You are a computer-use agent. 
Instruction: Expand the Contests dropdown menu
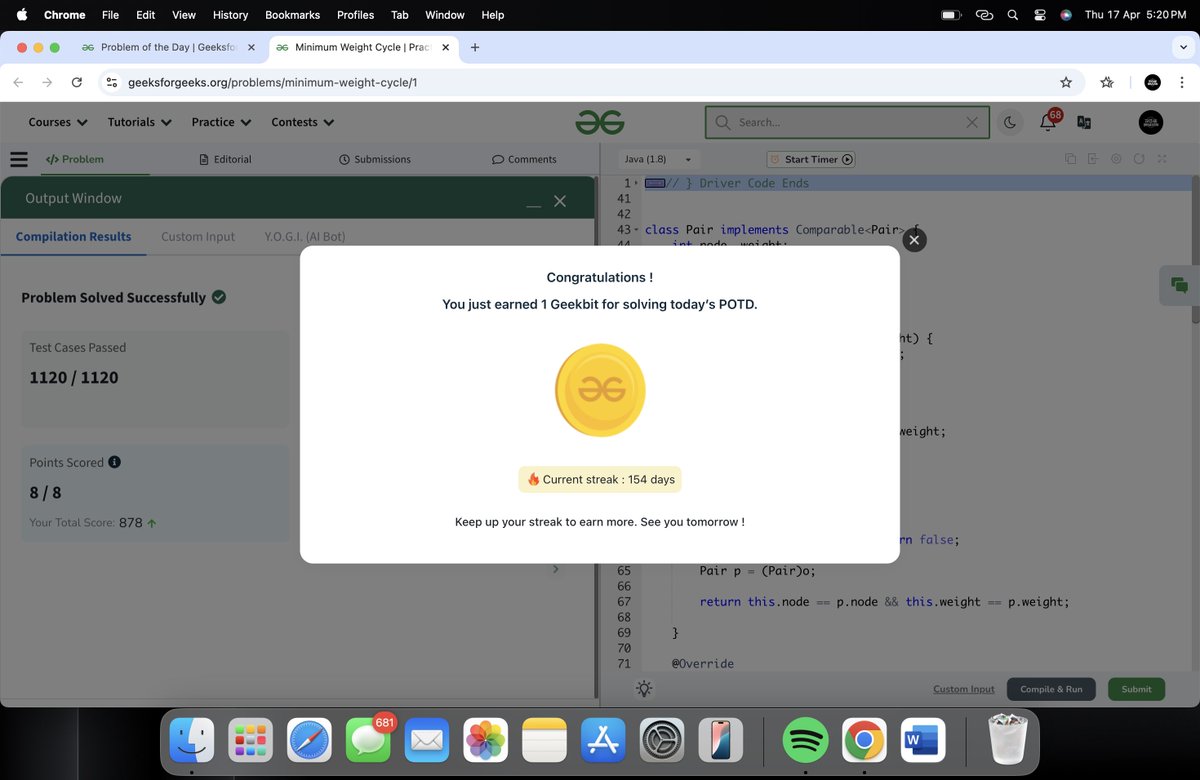[303, 122]
